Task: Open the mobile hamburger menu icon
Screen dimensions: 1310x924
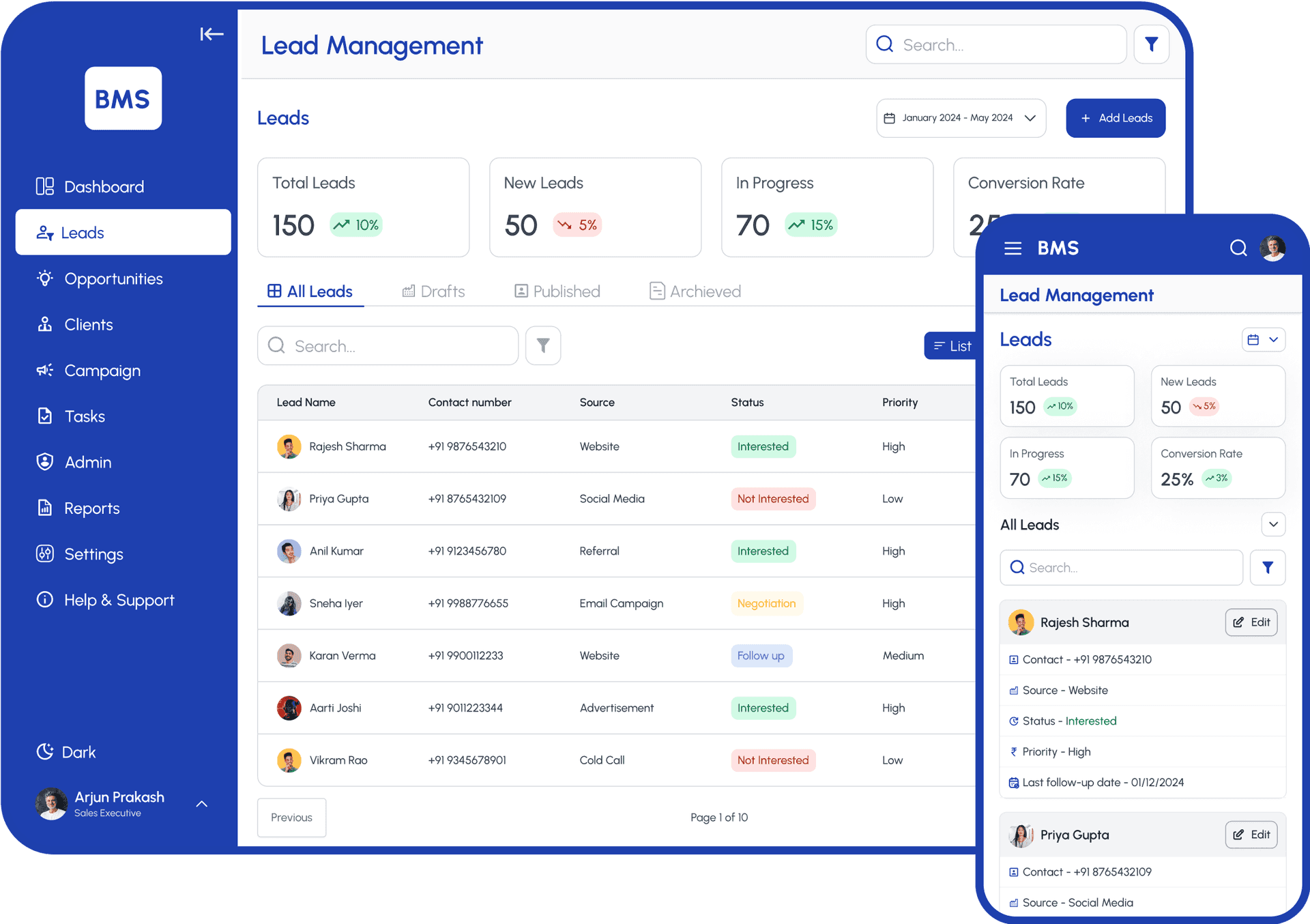Action: pyautogui.click(x=1013, y=248)
